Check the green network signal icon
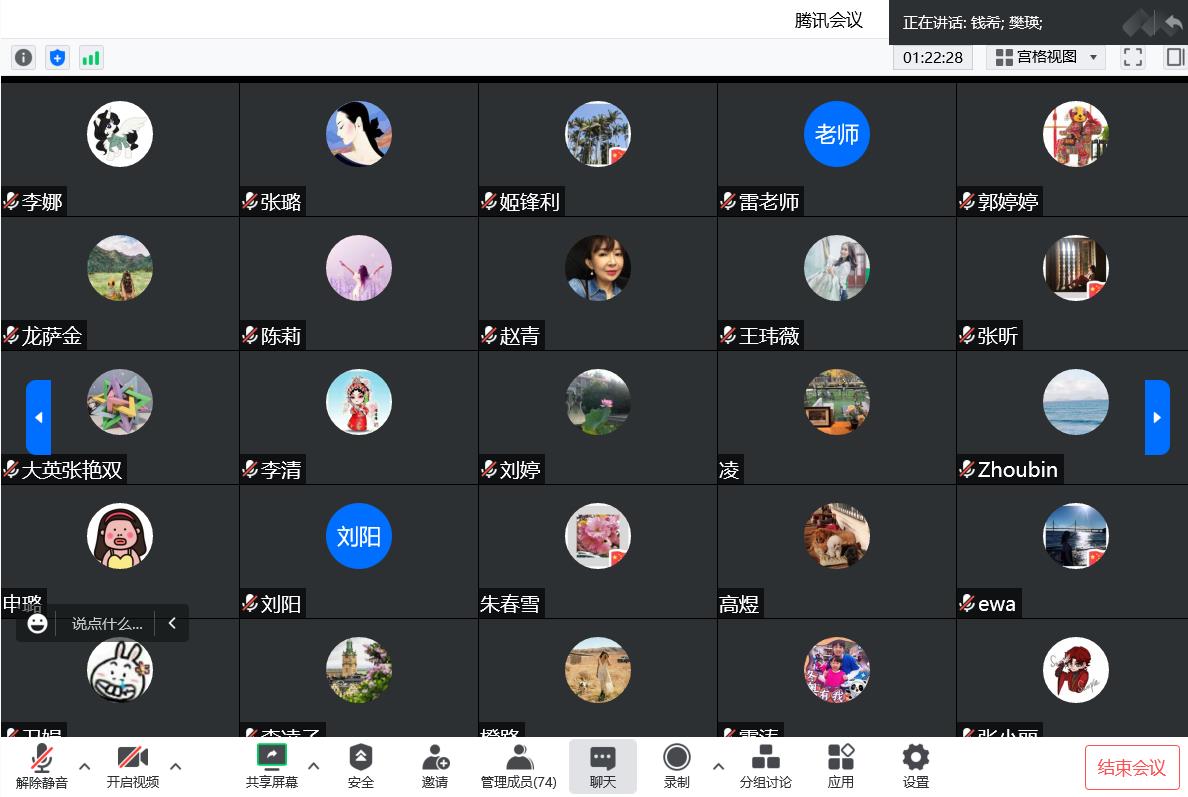1188x797 pixels. [91, 58]
